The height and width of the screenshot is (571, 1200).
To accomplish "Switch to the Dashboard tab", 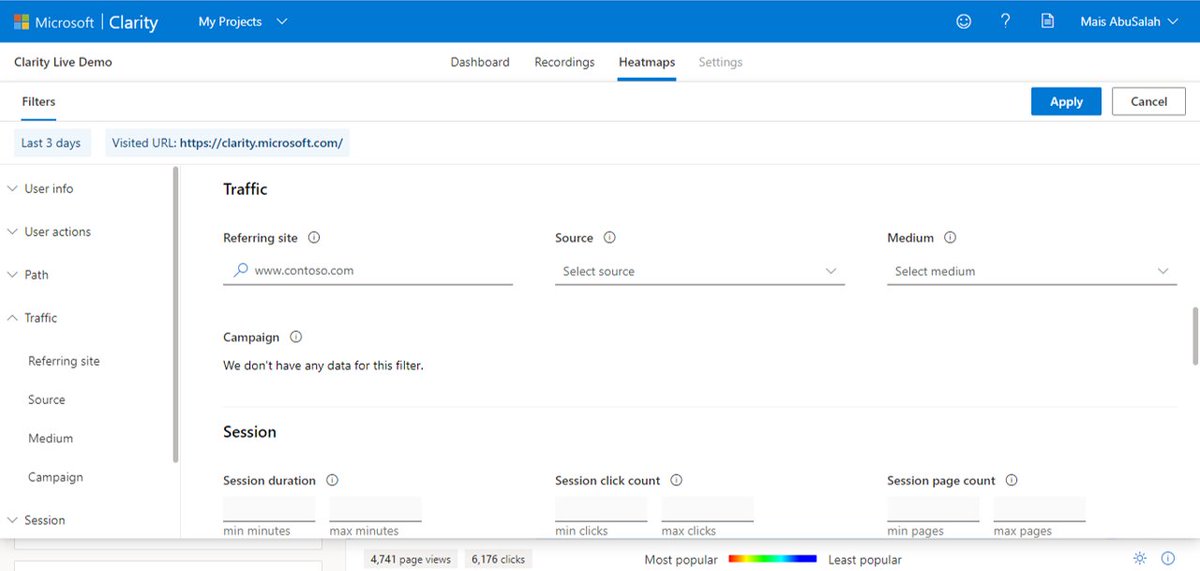I will point(480,62).
